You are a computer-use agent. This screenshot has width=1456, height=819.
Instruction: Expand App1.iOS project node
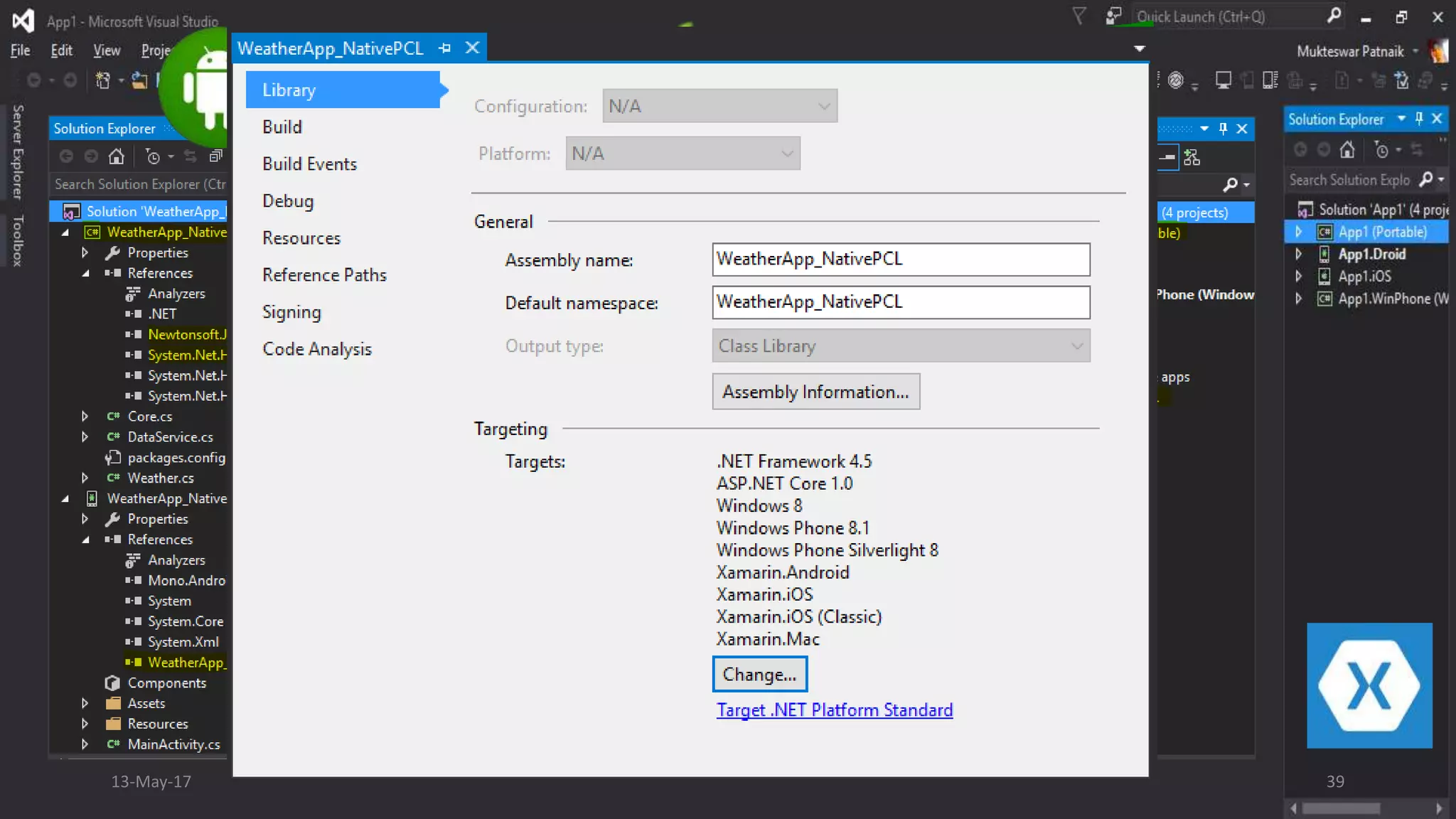[x=1298, y=276]
